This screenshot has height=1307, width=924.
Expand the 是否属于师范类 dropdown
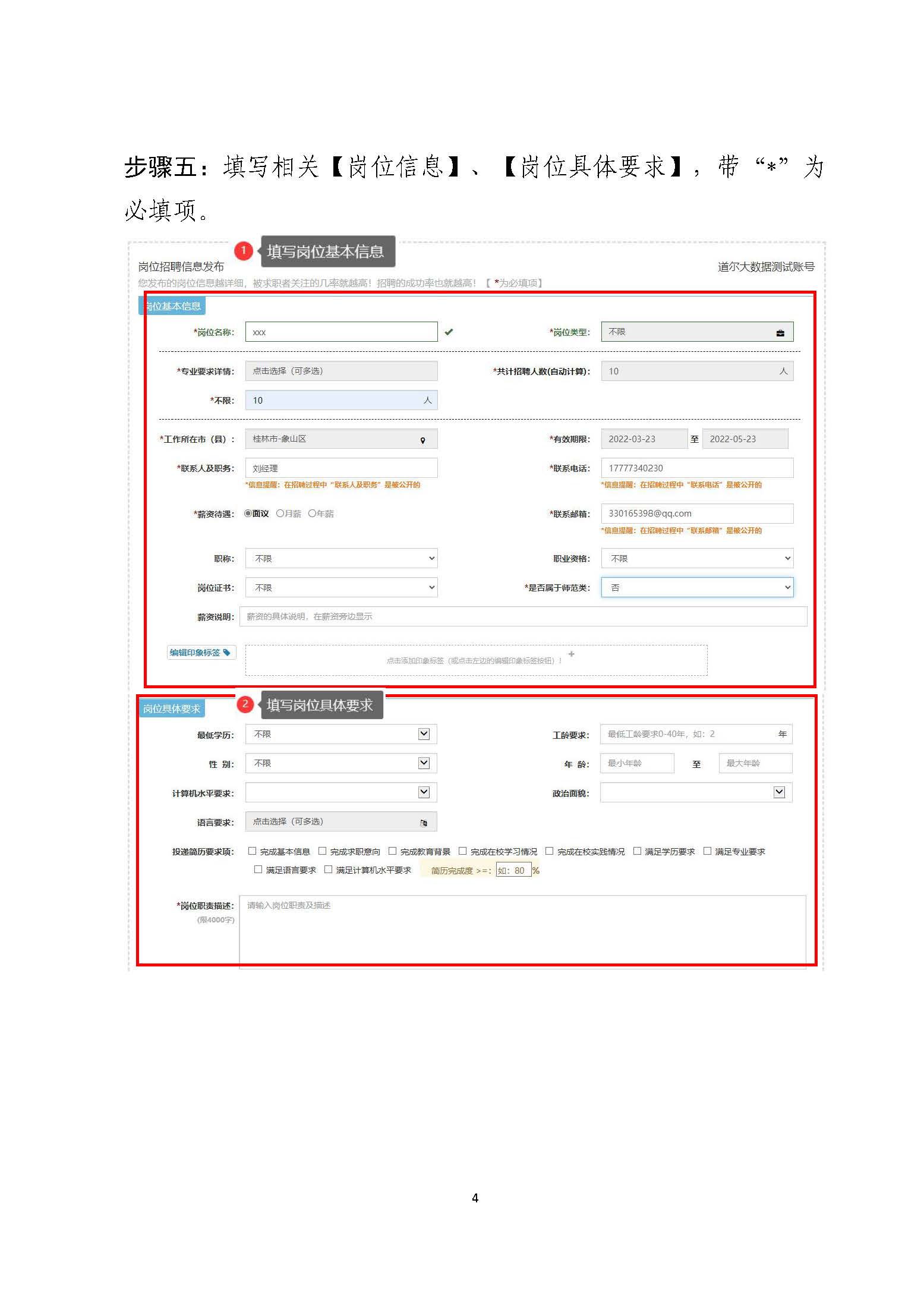click(x=696, y=587)
